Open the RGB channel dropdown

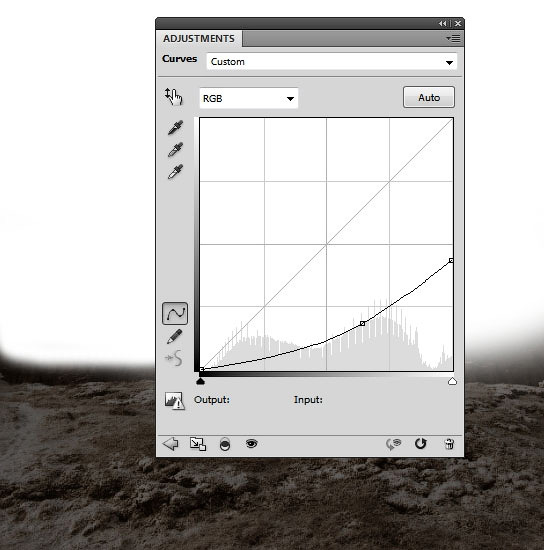[249, 98]
